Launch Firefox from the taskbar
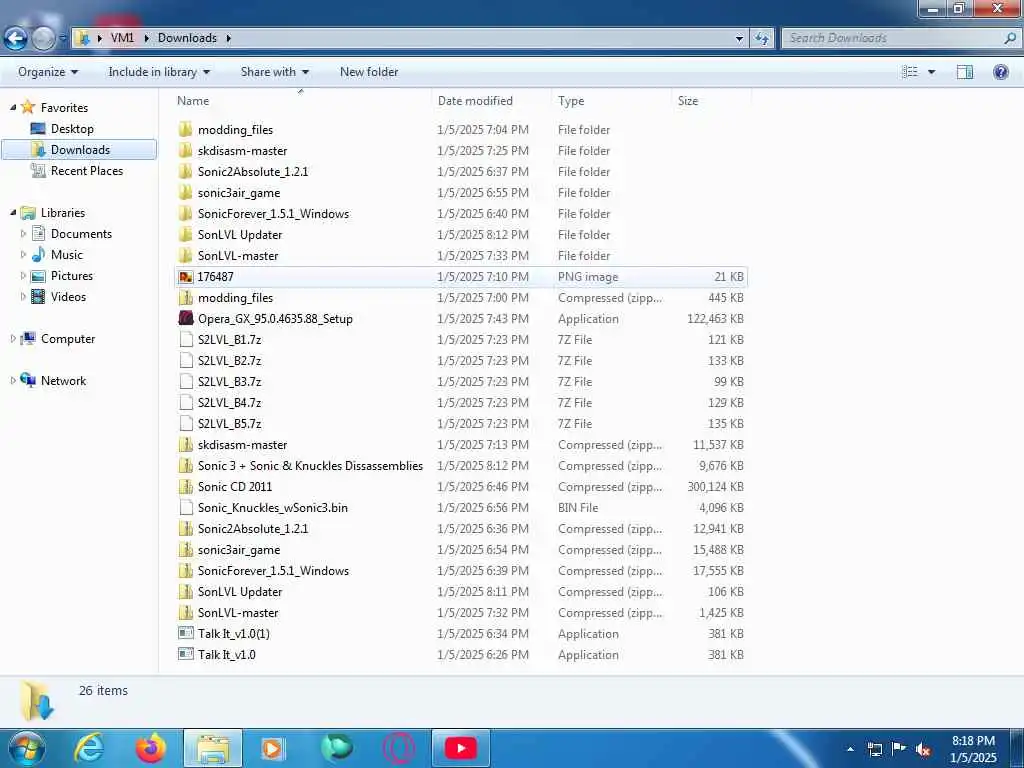Viewport: 1024px width, 768px height. point(151,748)
